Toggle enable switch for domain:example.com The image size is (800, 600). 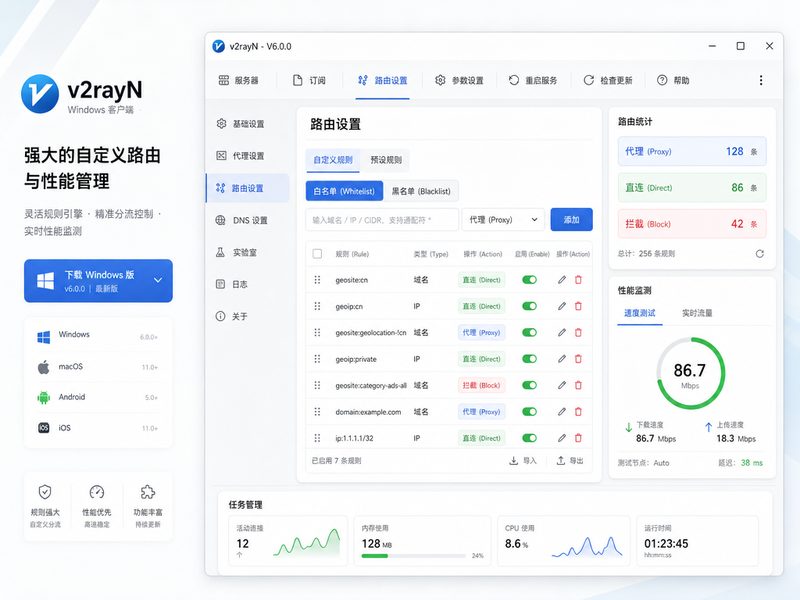530,412
